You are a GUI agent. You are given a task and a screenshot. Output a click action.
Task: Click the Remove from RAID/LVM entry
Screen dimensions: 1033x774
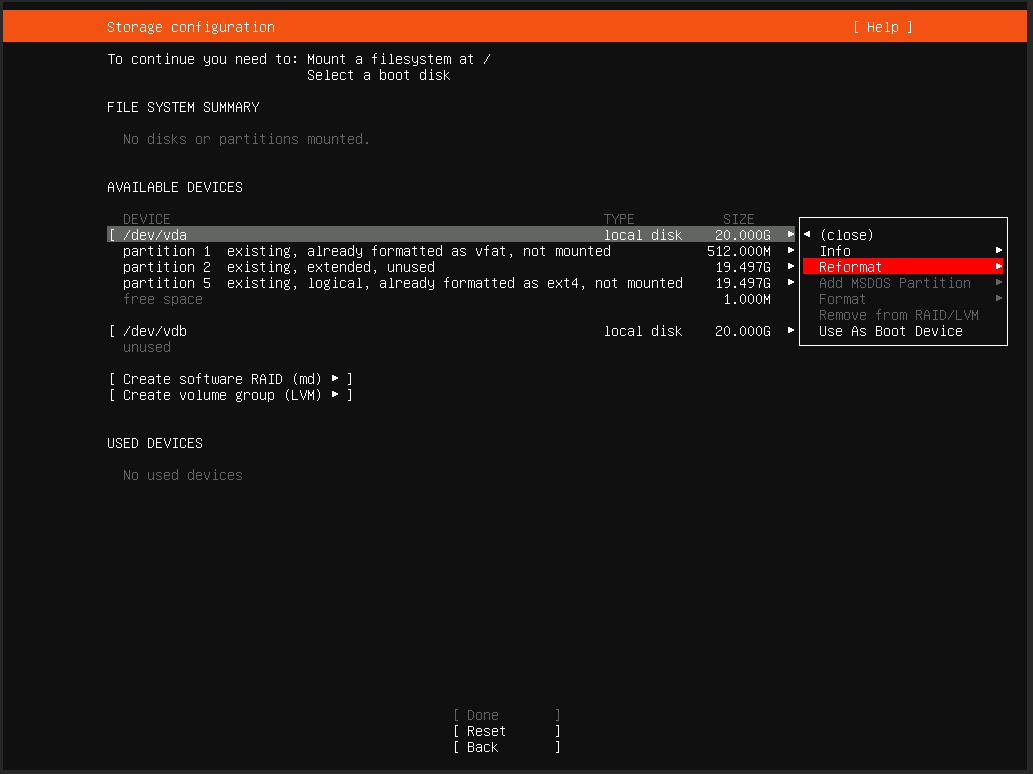pos(898,315)
